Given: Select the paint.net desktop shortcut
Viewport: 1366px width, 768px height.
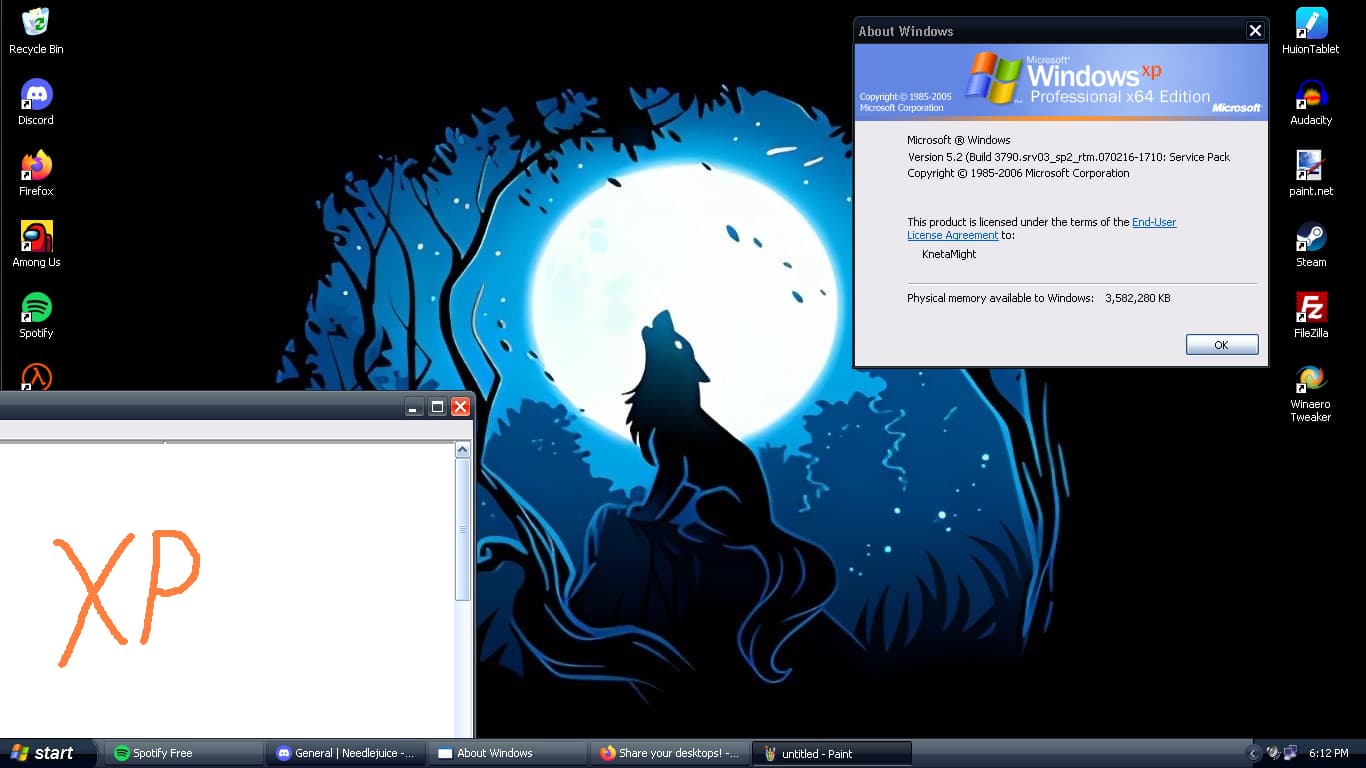Looking at the screenshot, I should (x=1310, y=173).
